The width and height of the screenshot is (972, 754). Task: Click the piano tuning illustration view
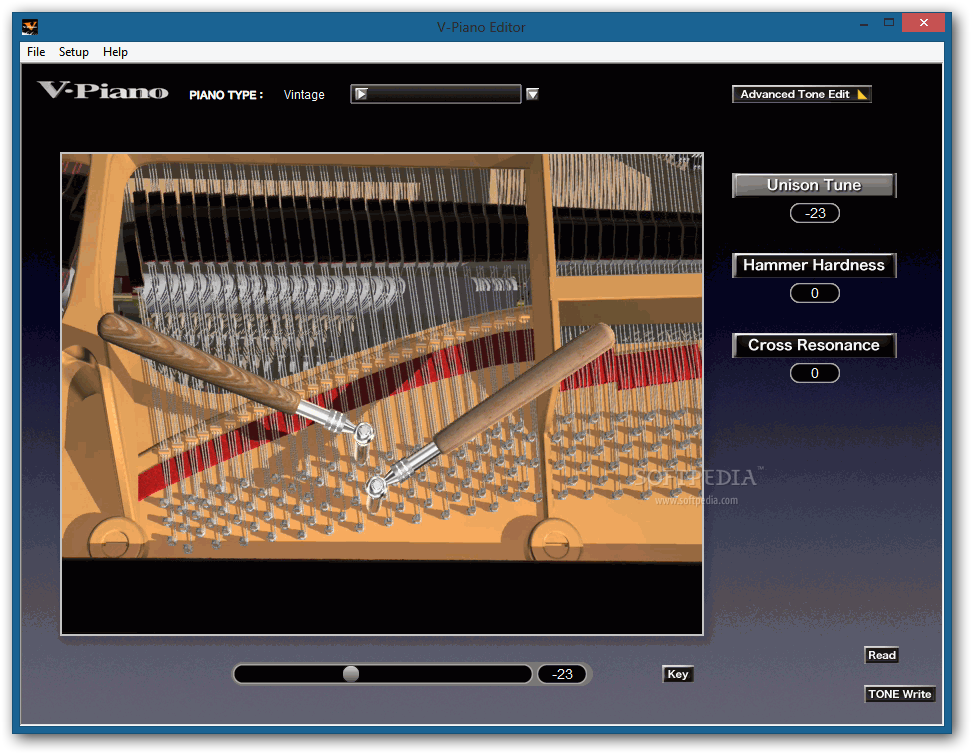click(x=382, y=394)
